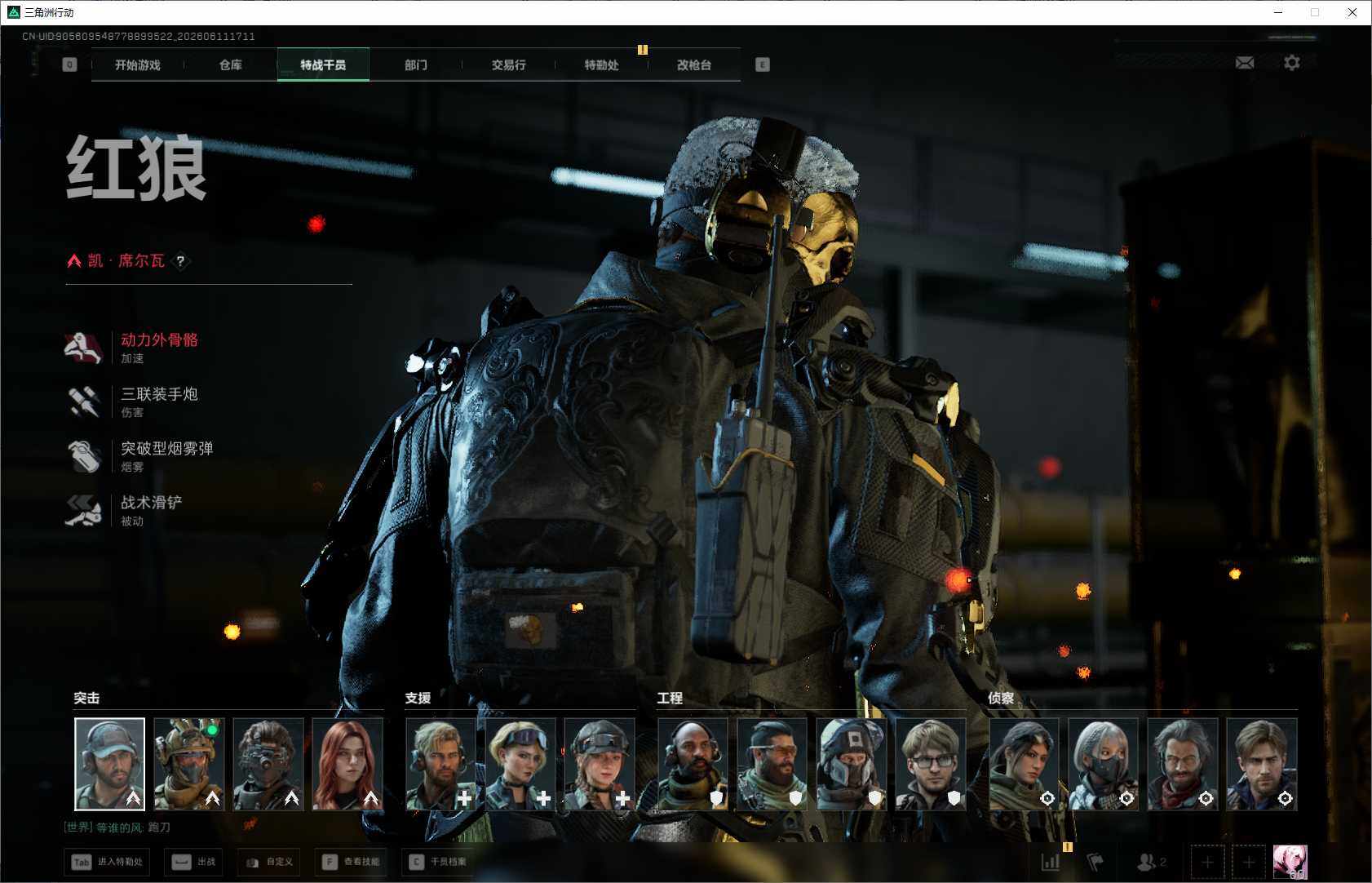
Task: Click the 查看技能 button
Action: pos(352,862)
